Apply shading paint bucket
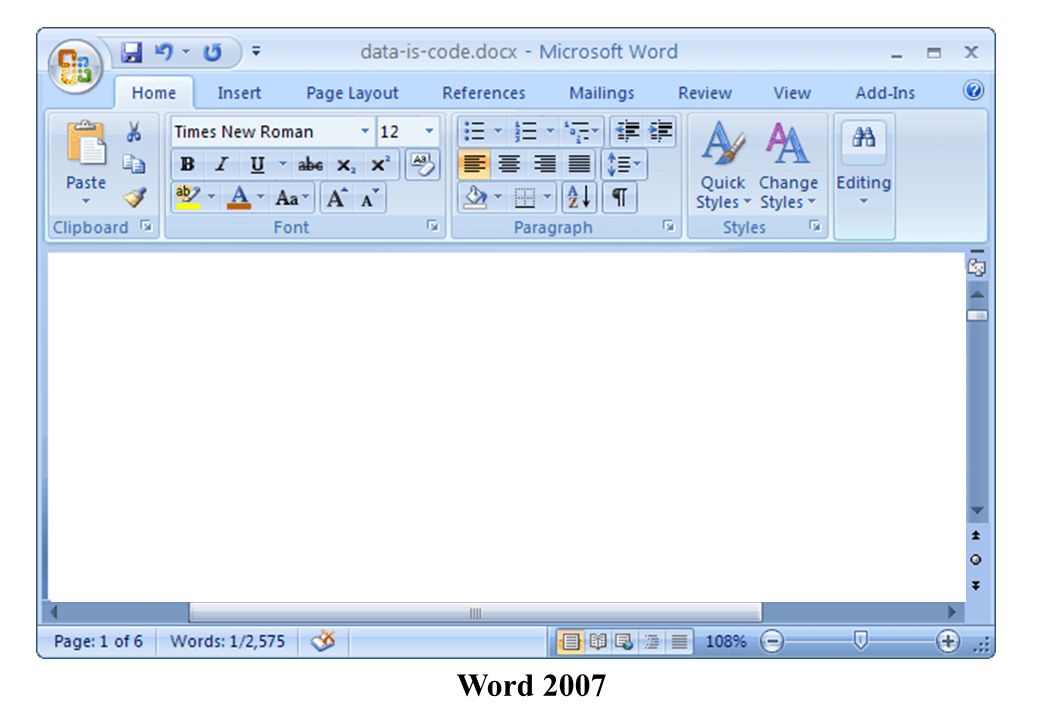The image size is (1040, 720). [476, 197]
